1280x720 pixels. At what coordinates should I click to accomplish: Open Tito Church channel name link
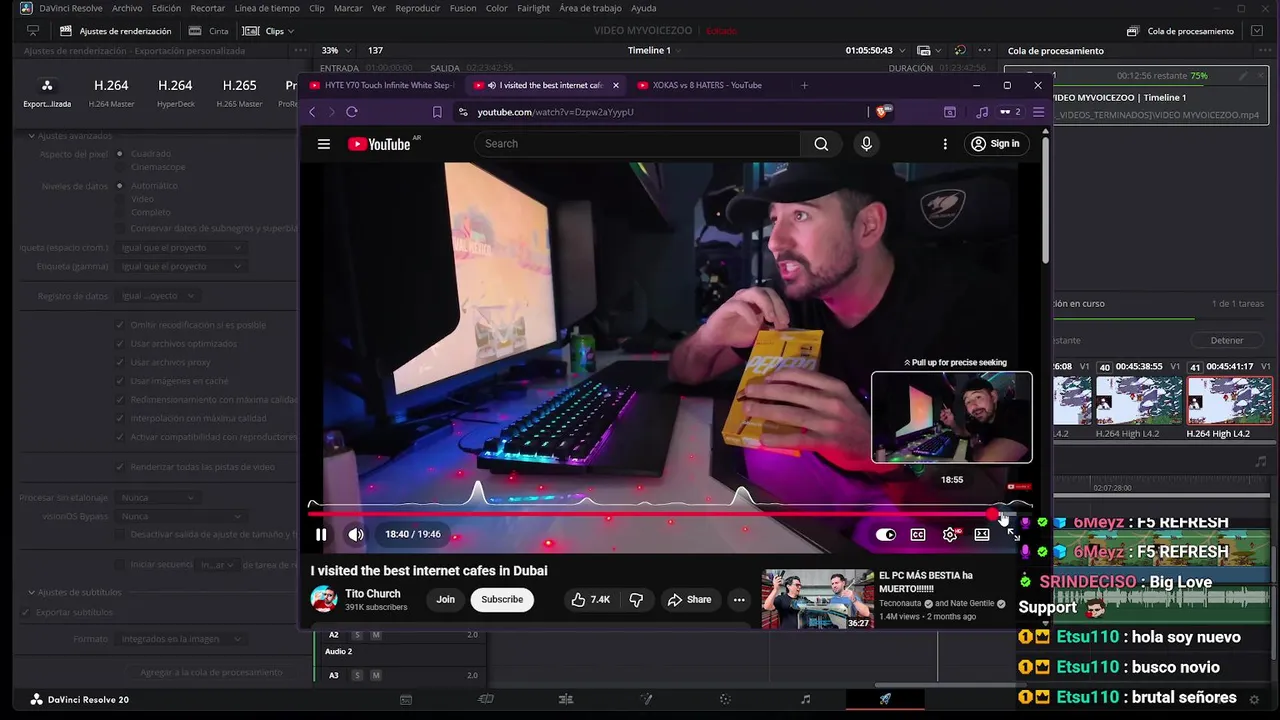373,593
